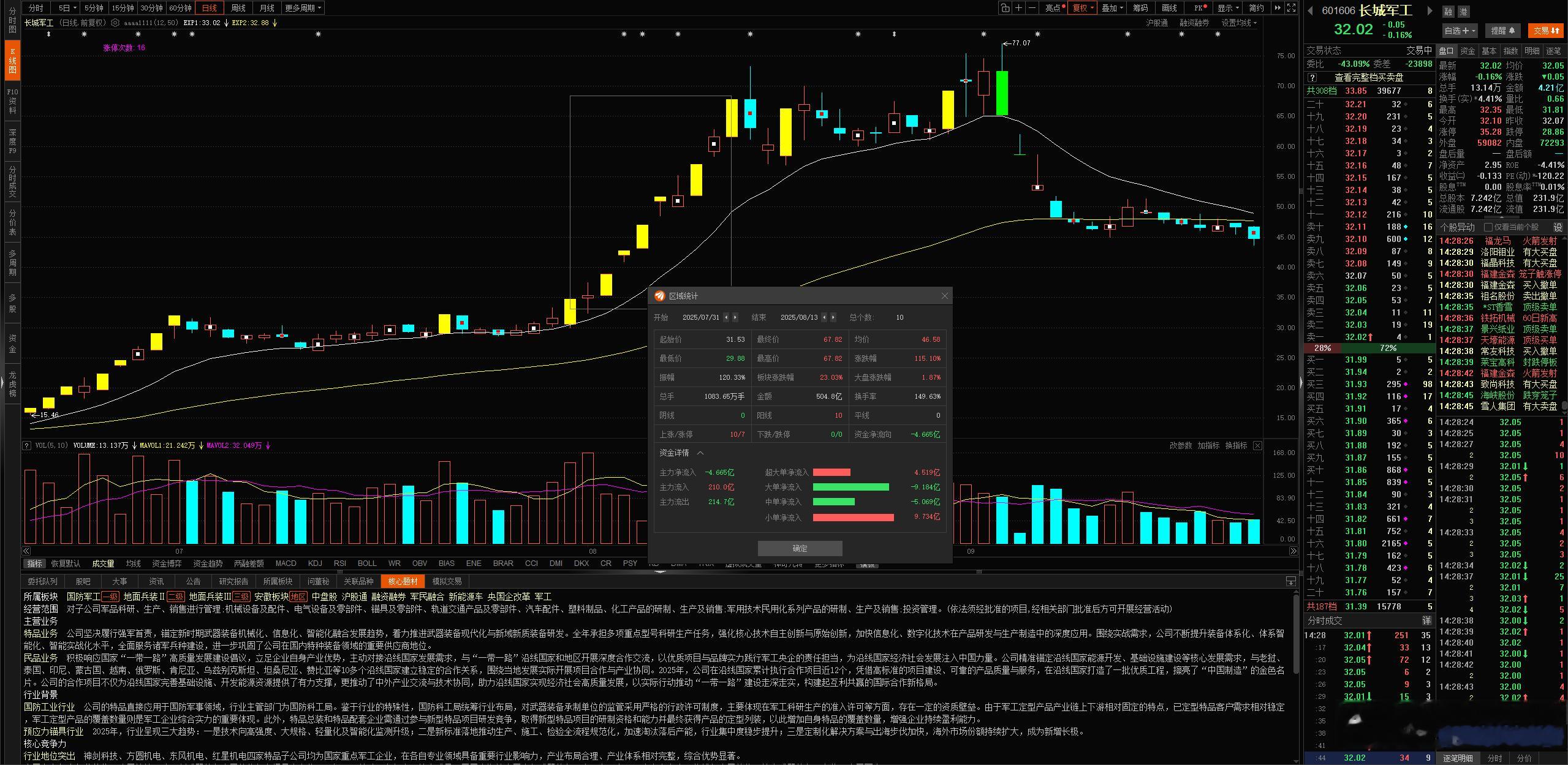Go to previous stock arrow
Viewport: 1568px width, 765px height.
click(x=1310, y=10)
